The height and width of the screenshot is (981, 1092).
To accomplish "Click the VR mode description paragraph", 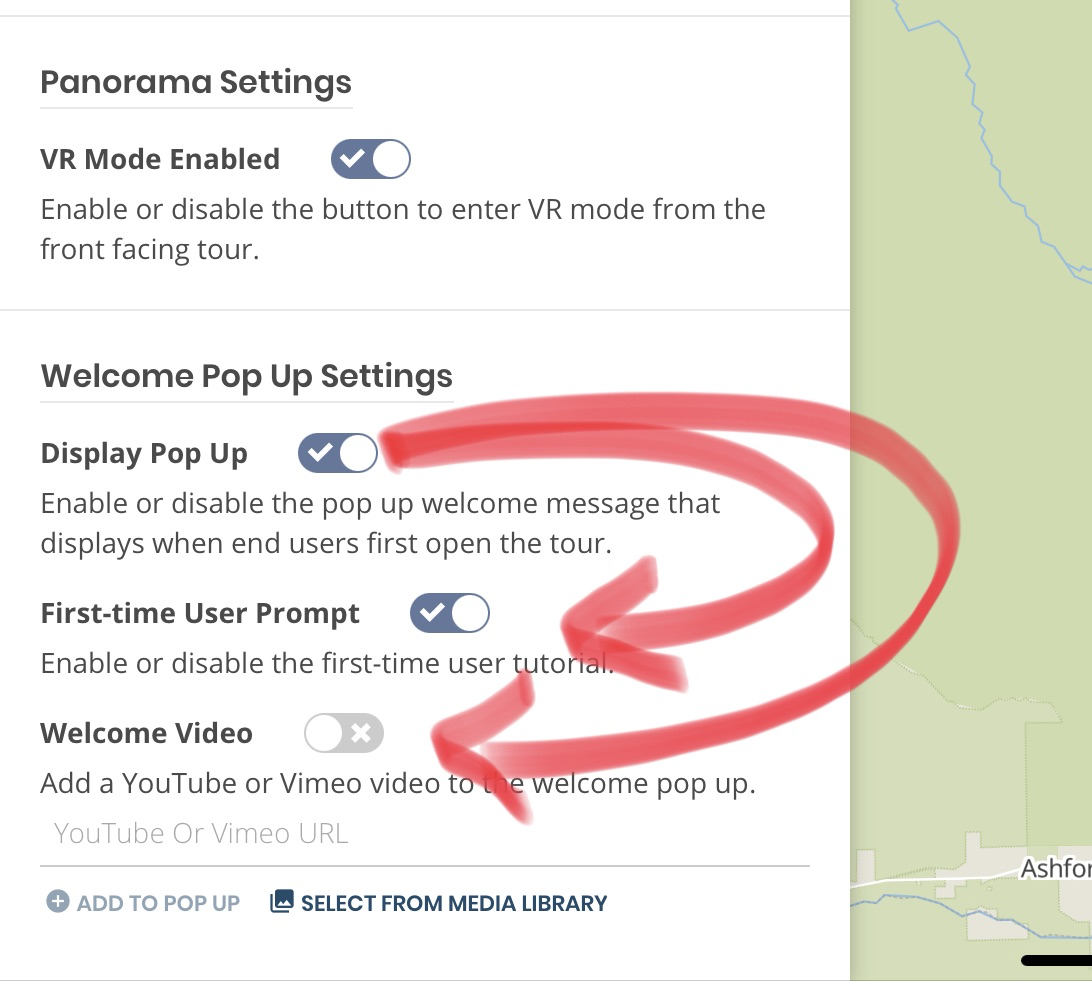I will pyautogui.click(x=403, y=229).
